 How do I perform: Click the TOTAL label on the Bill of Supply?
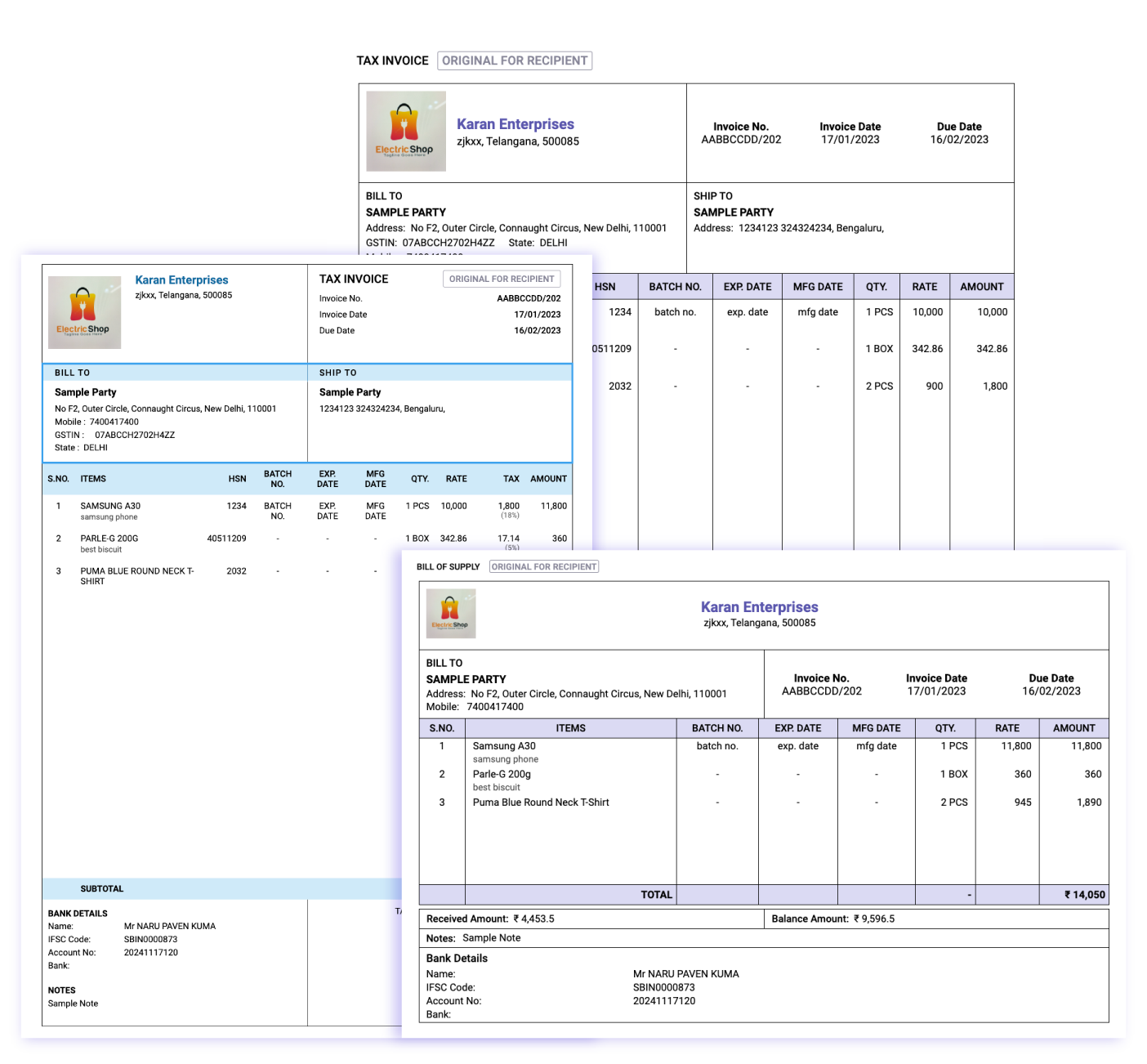(x=657, y=895)
